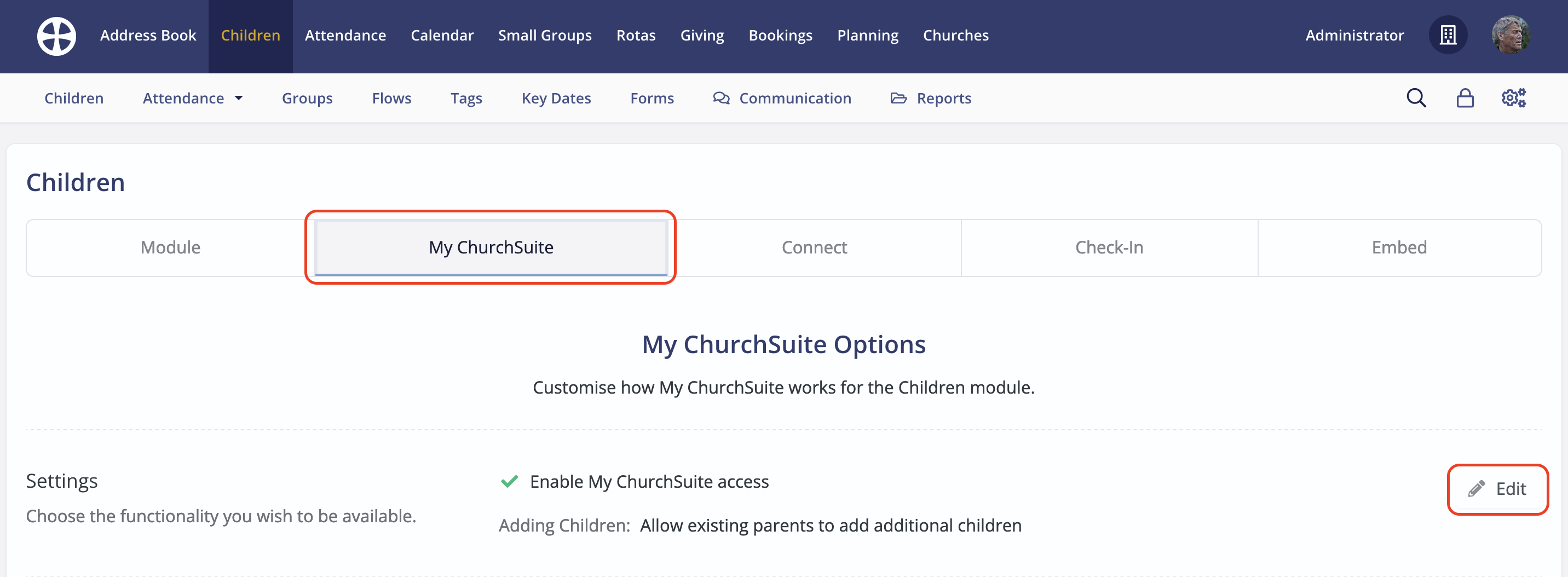Click the lock icon
The height and width of the screenshot is (577, 1568).
(x=1465, y=97)
